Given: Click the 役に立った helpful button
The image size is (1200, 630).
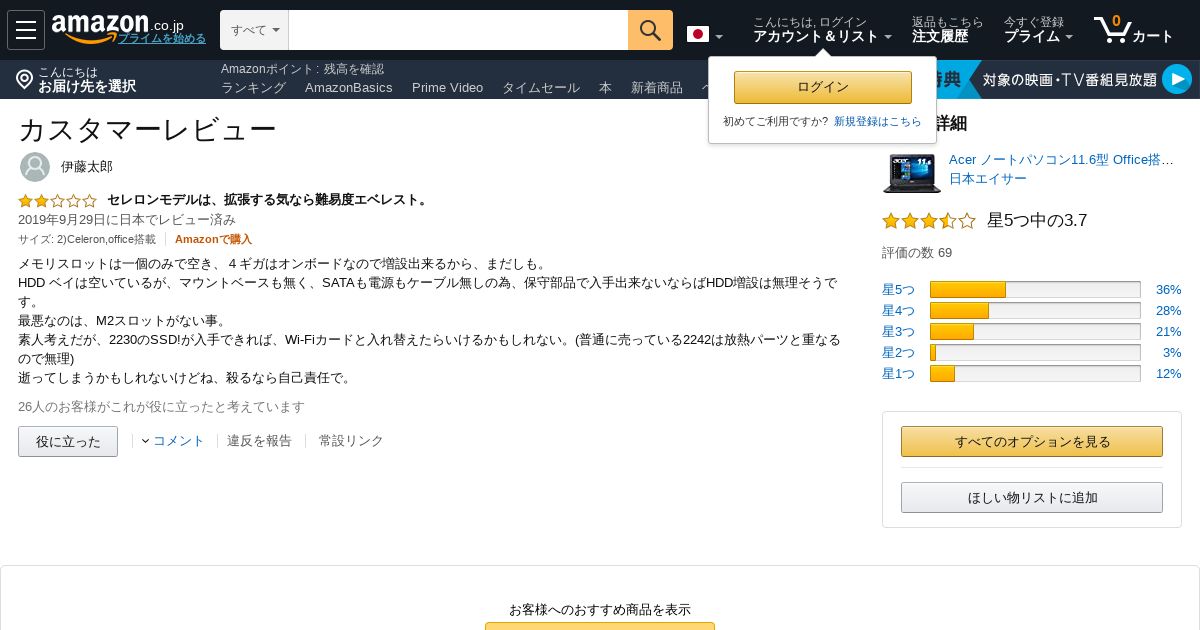Looking at the screenshot, I should pos(68,441).
